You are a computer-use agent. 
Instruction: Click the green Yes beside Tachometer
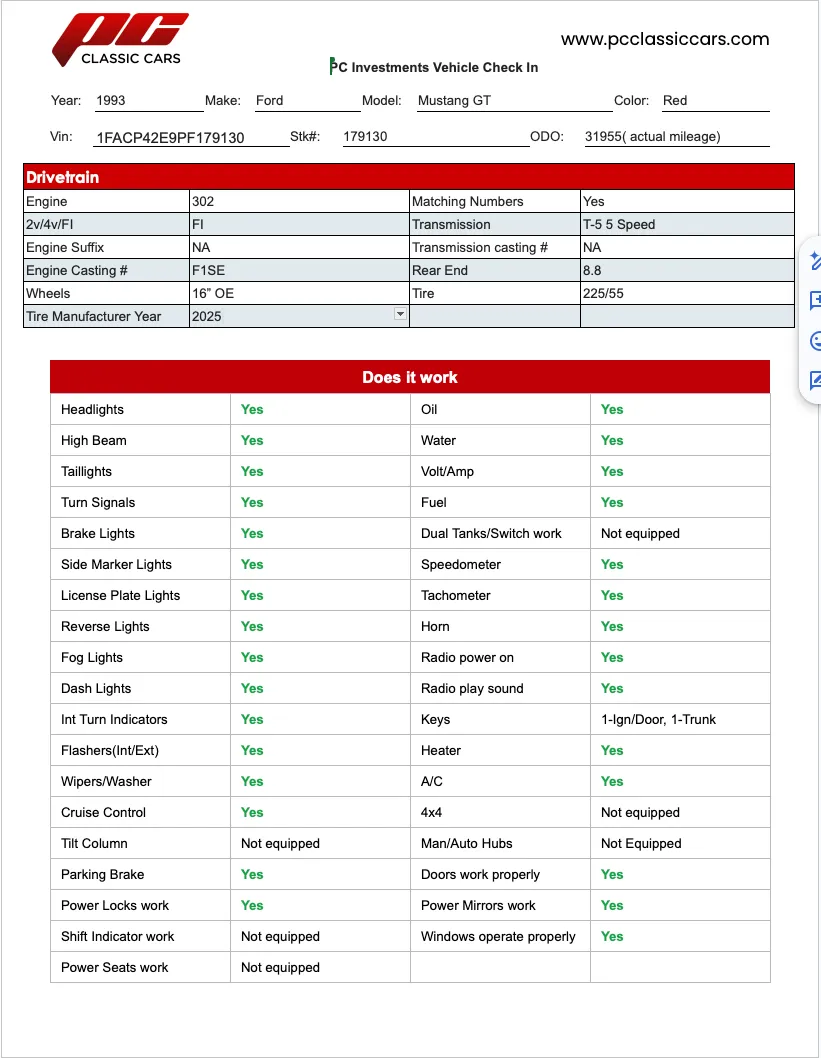point(612,596)
